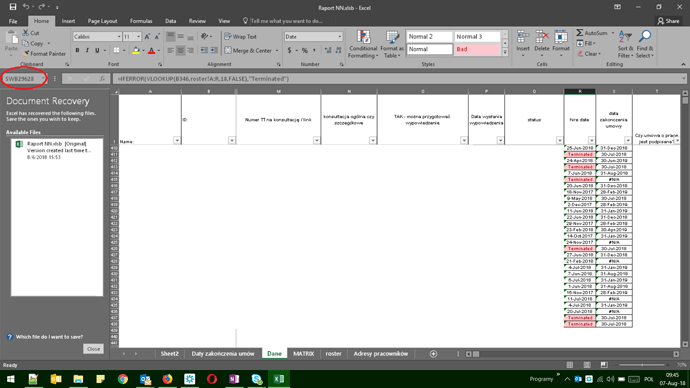Open the filter dropdown on Name column

[x=176, y=140]
